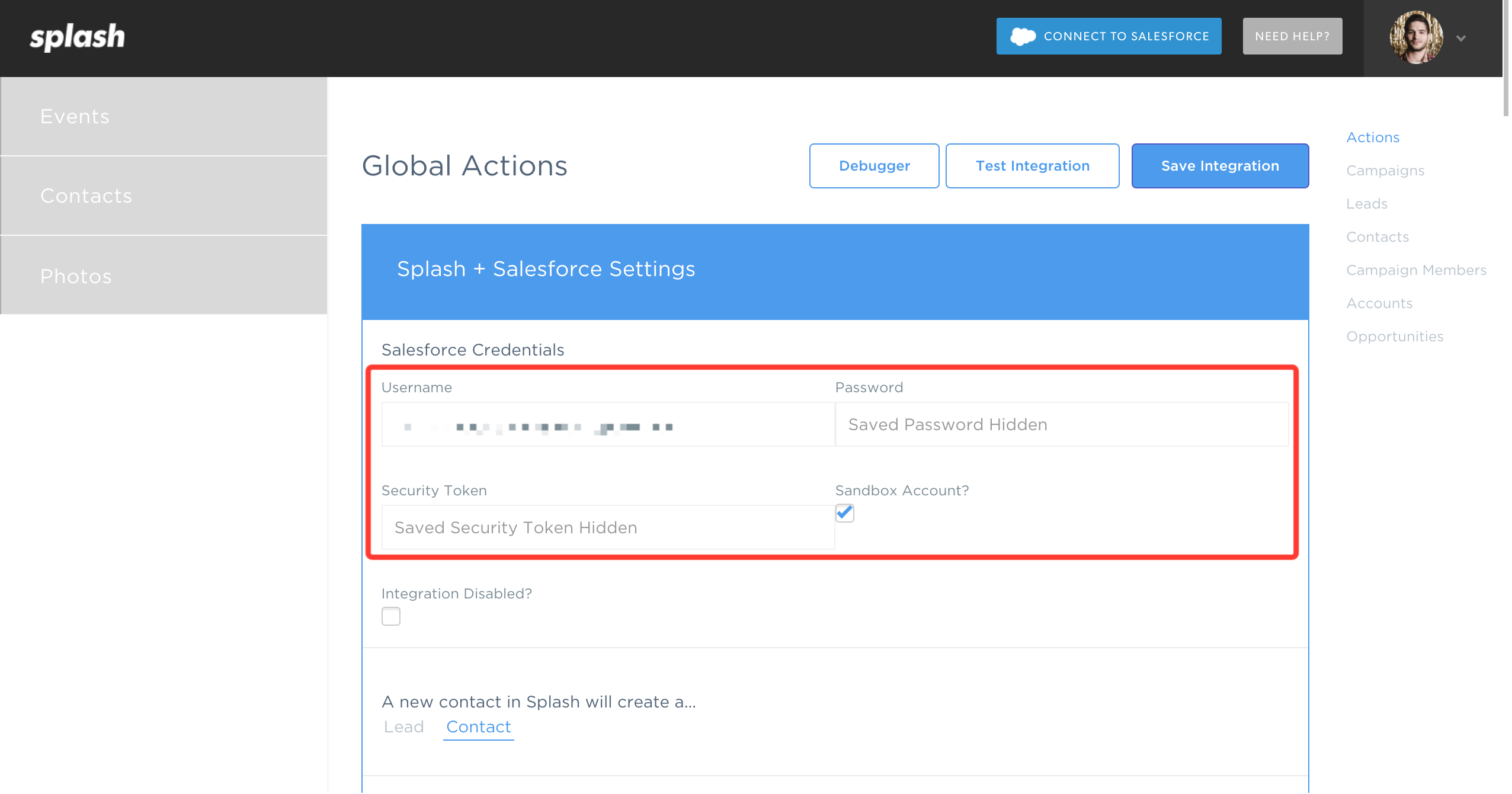Viewport: 1512px width, 794px height.
Task: Go to Events in sidebar
Action: click(x=164, y=116)
